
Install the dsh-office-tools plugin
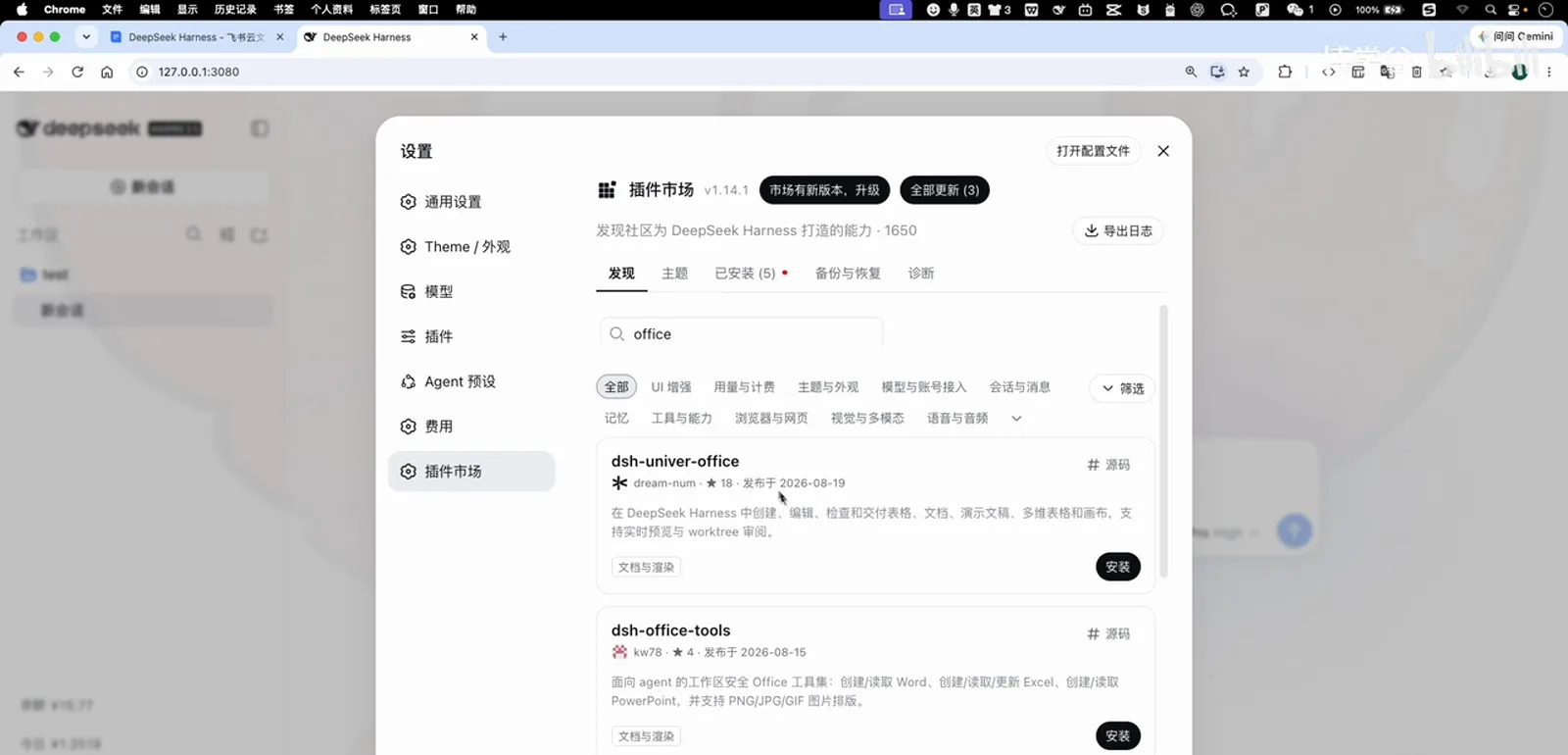click(x=1118, y=736)
